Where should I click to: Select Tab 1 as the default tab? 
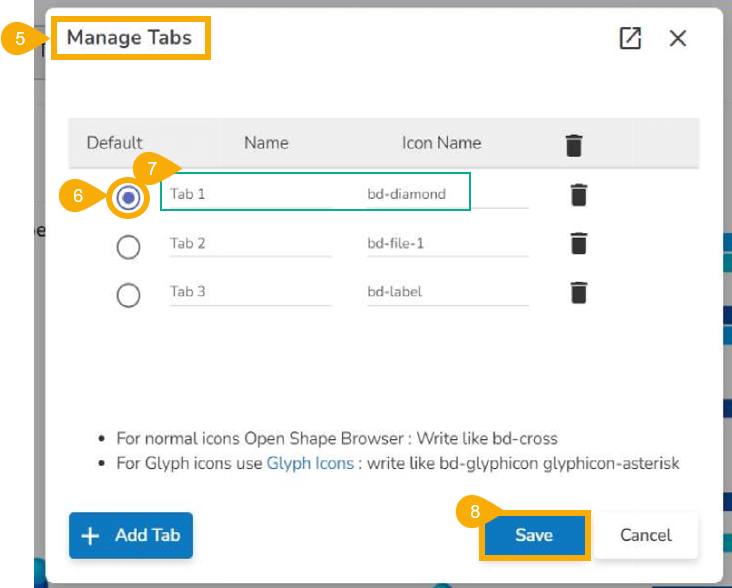[x=128, y=198]
